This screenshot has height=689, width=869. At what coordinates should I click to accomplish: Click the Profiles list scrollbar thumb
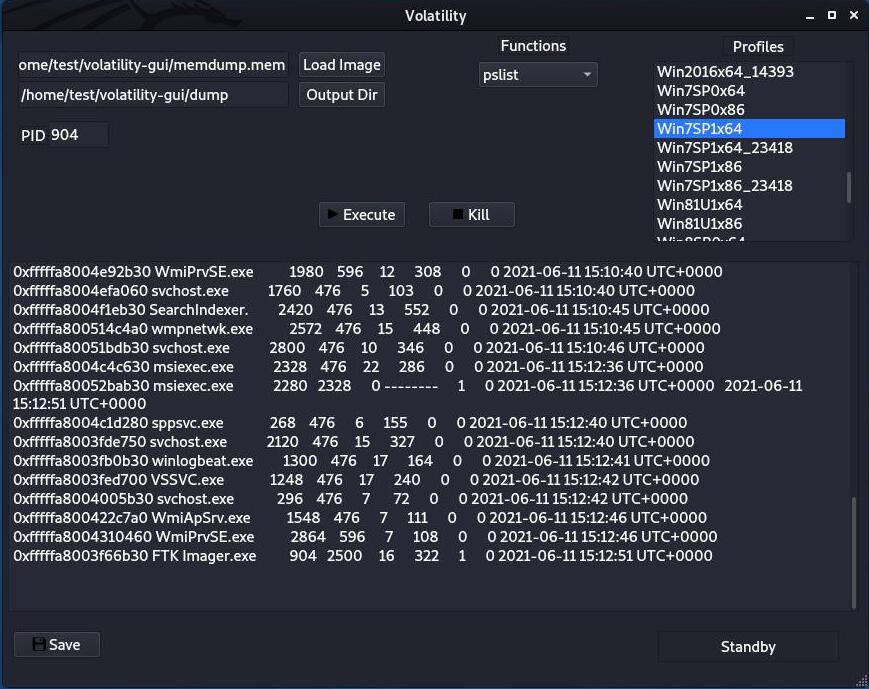pos(849,188)
